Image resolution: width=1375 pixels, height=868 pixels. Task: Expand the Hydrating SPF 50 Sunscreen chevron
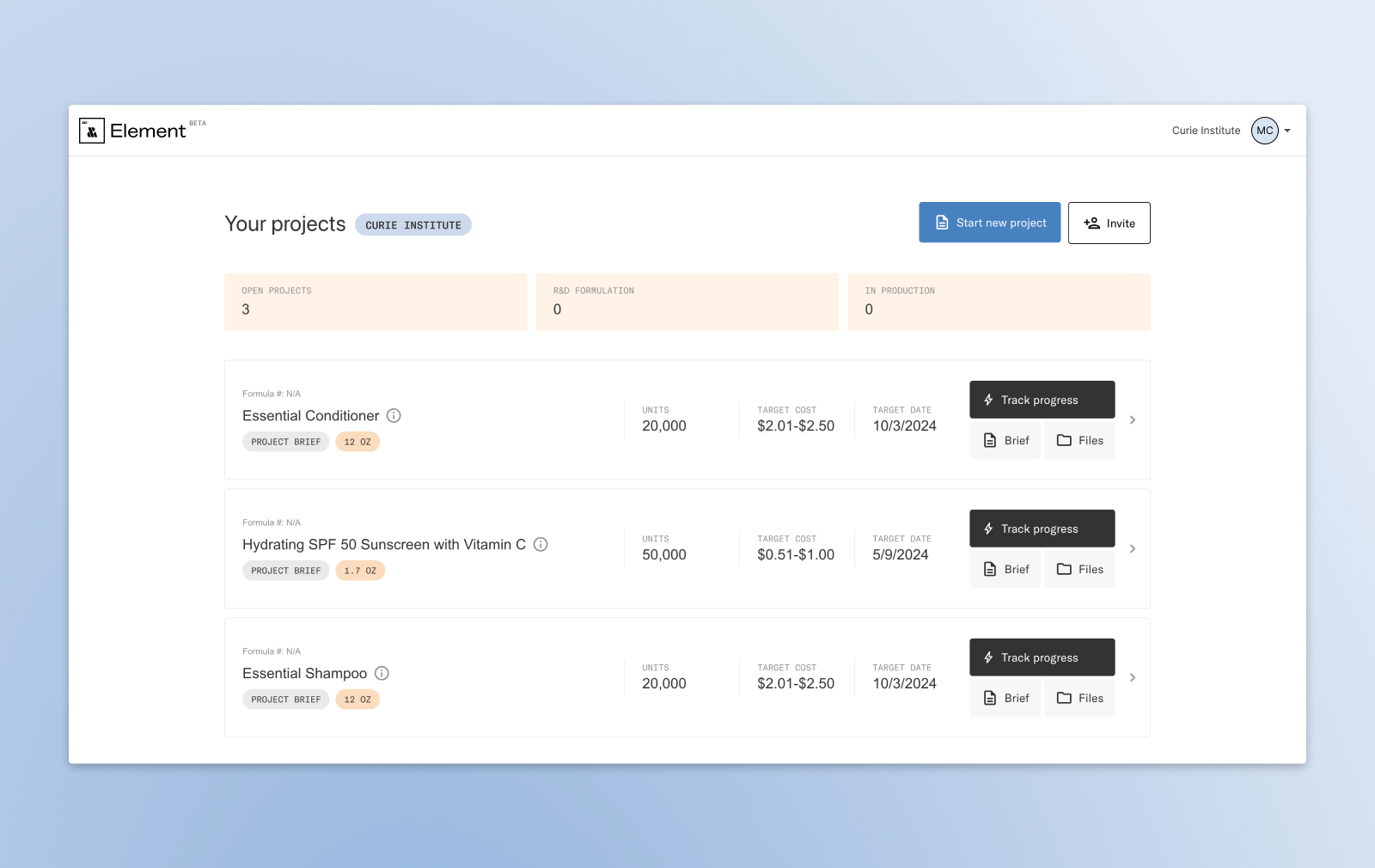[x=1133, y=549]
